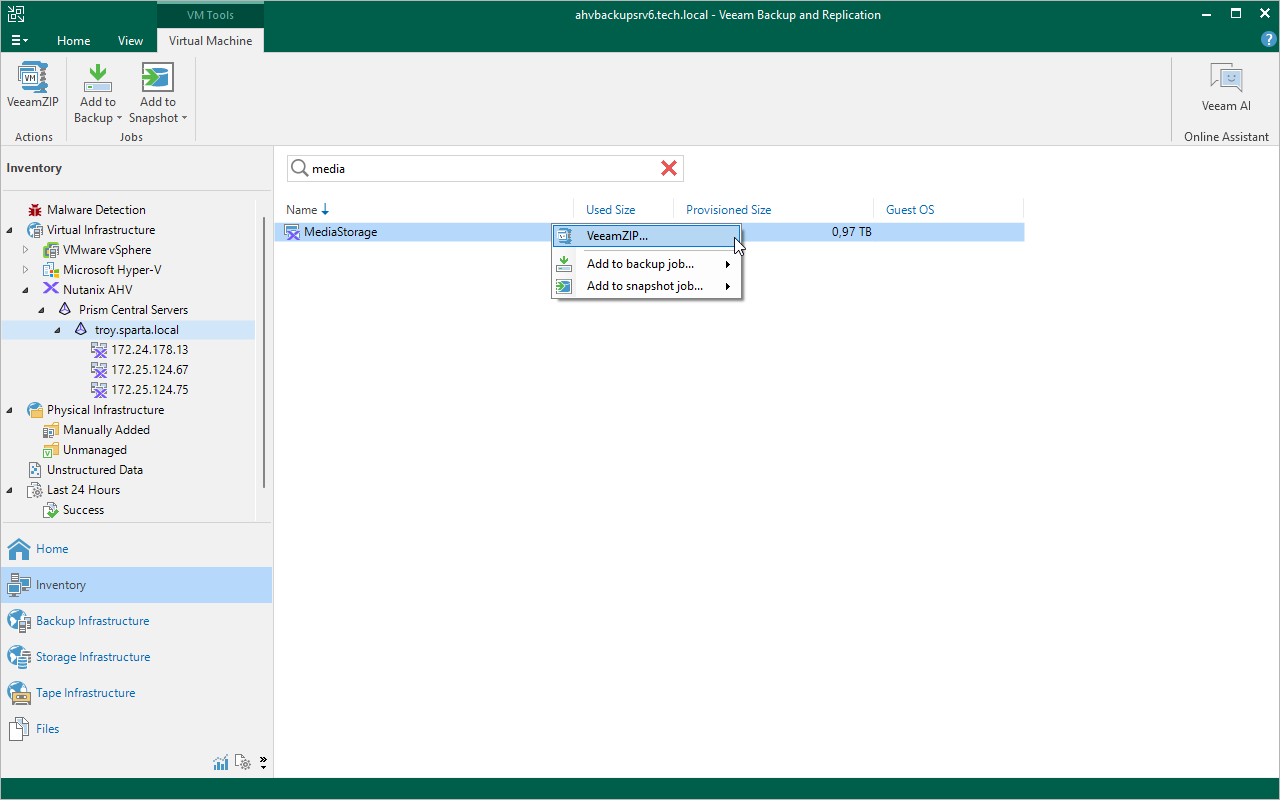Viewport: 1280px width, 800px height.
Task: Open Add to backup job submenu
Action: point(647,264)
